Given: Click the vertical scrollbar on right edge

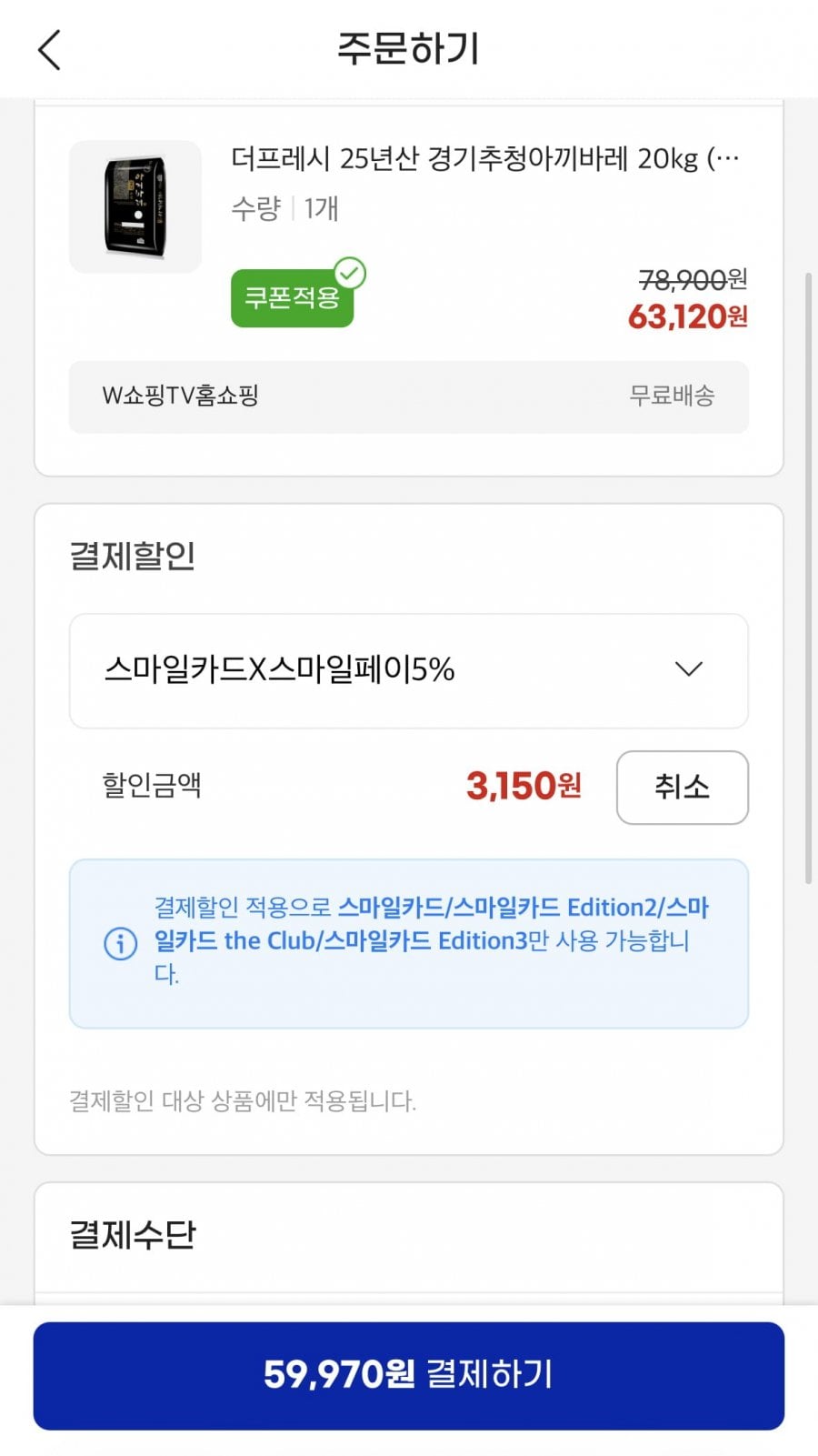Looking at the screenshot, I should point(808,577).
